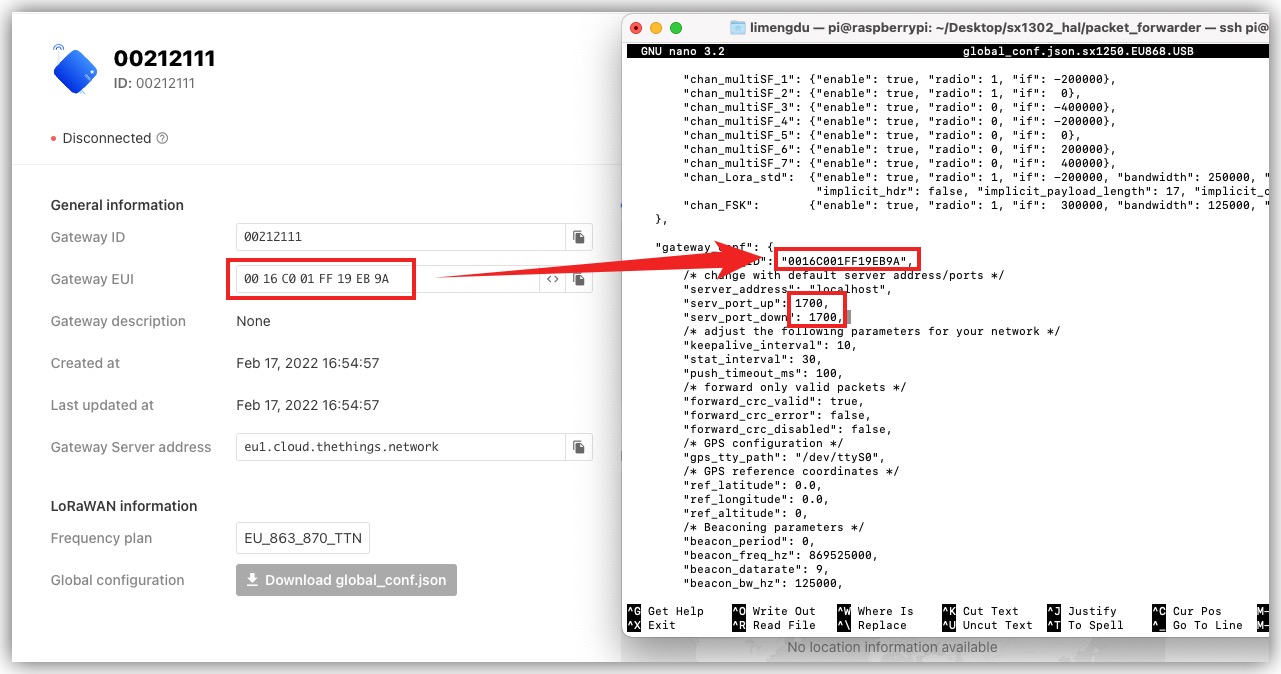Screen dimensions: 1281x674
Task: Click the beacon_datarate line
Action: point(756,569)
